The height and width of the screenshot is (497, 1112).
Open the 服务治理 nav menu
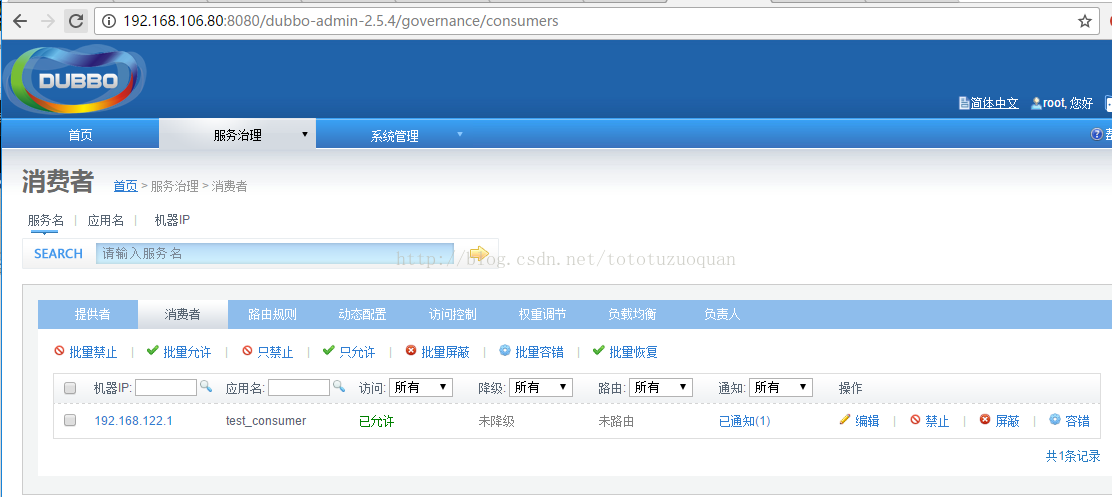[x=238, y=135]
